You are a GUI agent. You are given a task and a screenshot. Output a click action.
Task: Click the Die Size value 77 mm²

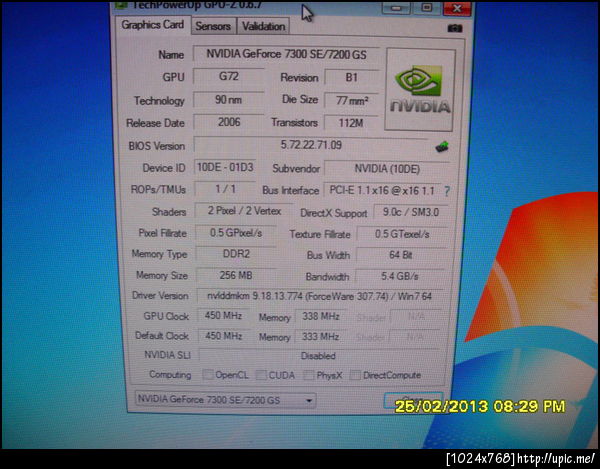[351, 101]
